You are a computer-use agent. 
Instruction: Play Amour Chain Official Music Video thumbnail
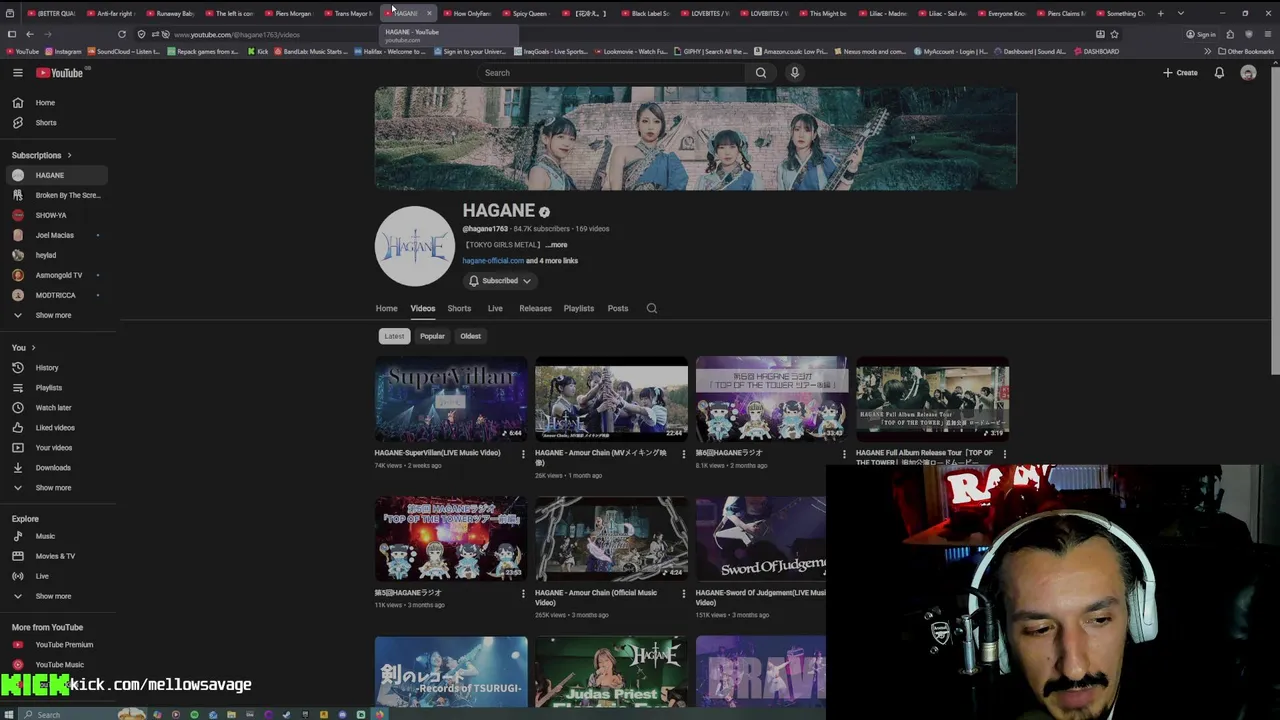611,539
